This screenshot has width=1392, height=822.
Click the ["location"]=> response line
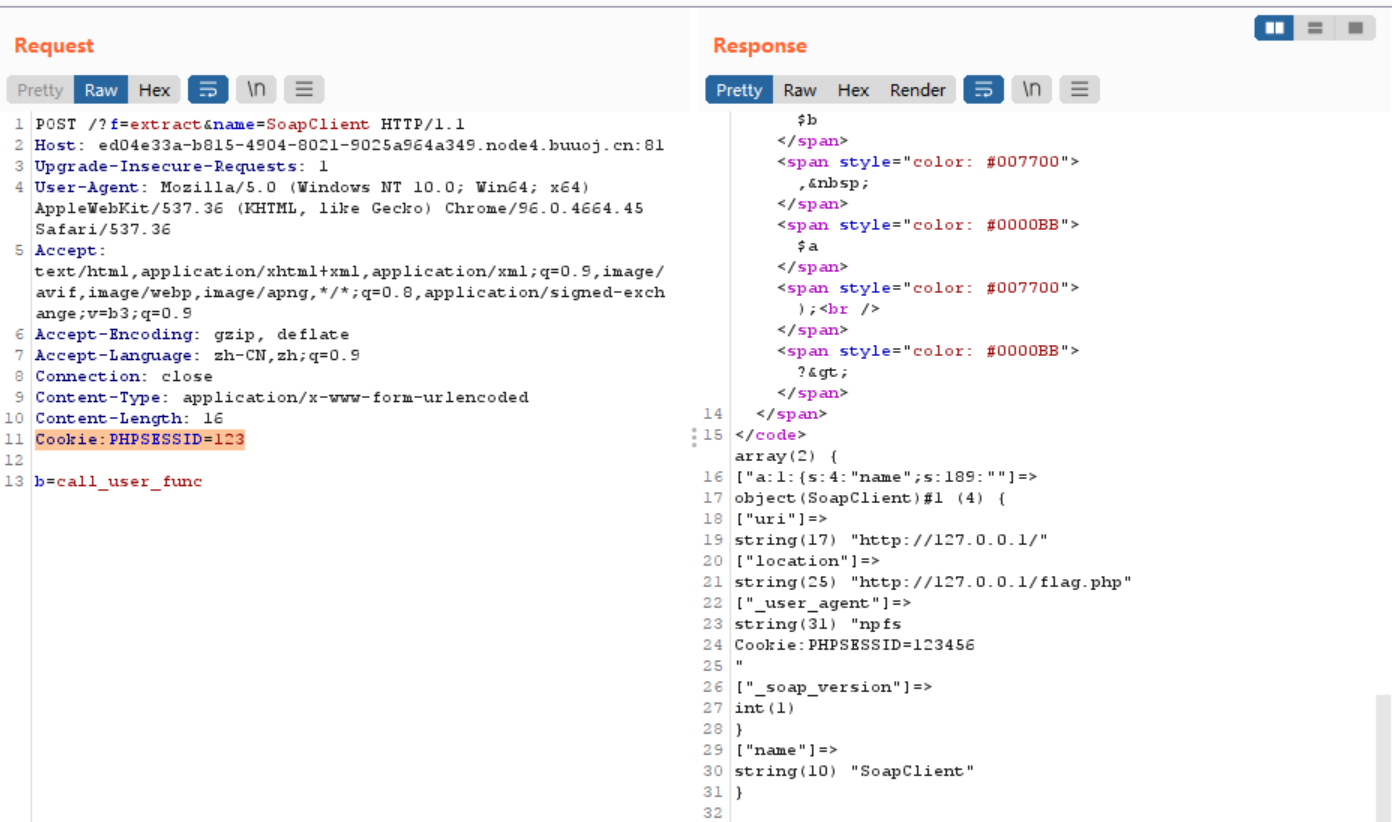807,561
